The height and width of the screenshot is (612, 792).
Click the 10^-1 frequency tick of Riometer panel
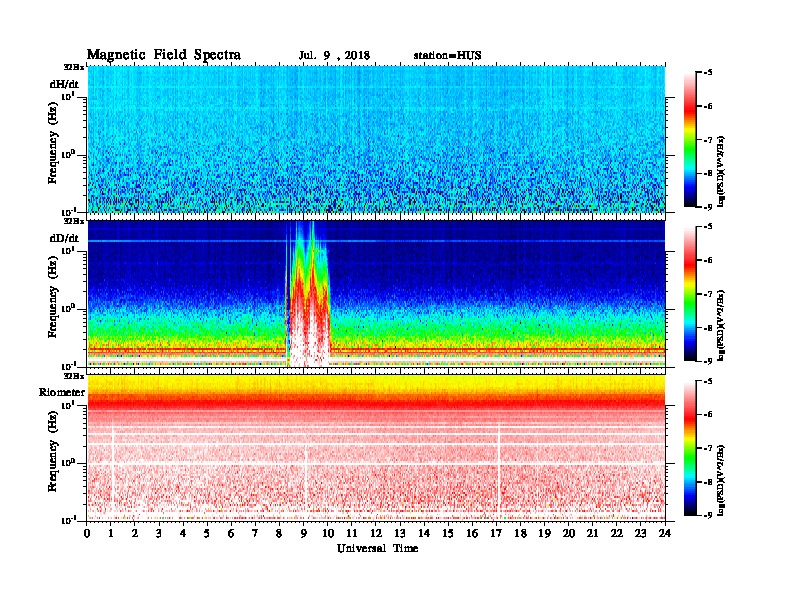tap(67, 520)
